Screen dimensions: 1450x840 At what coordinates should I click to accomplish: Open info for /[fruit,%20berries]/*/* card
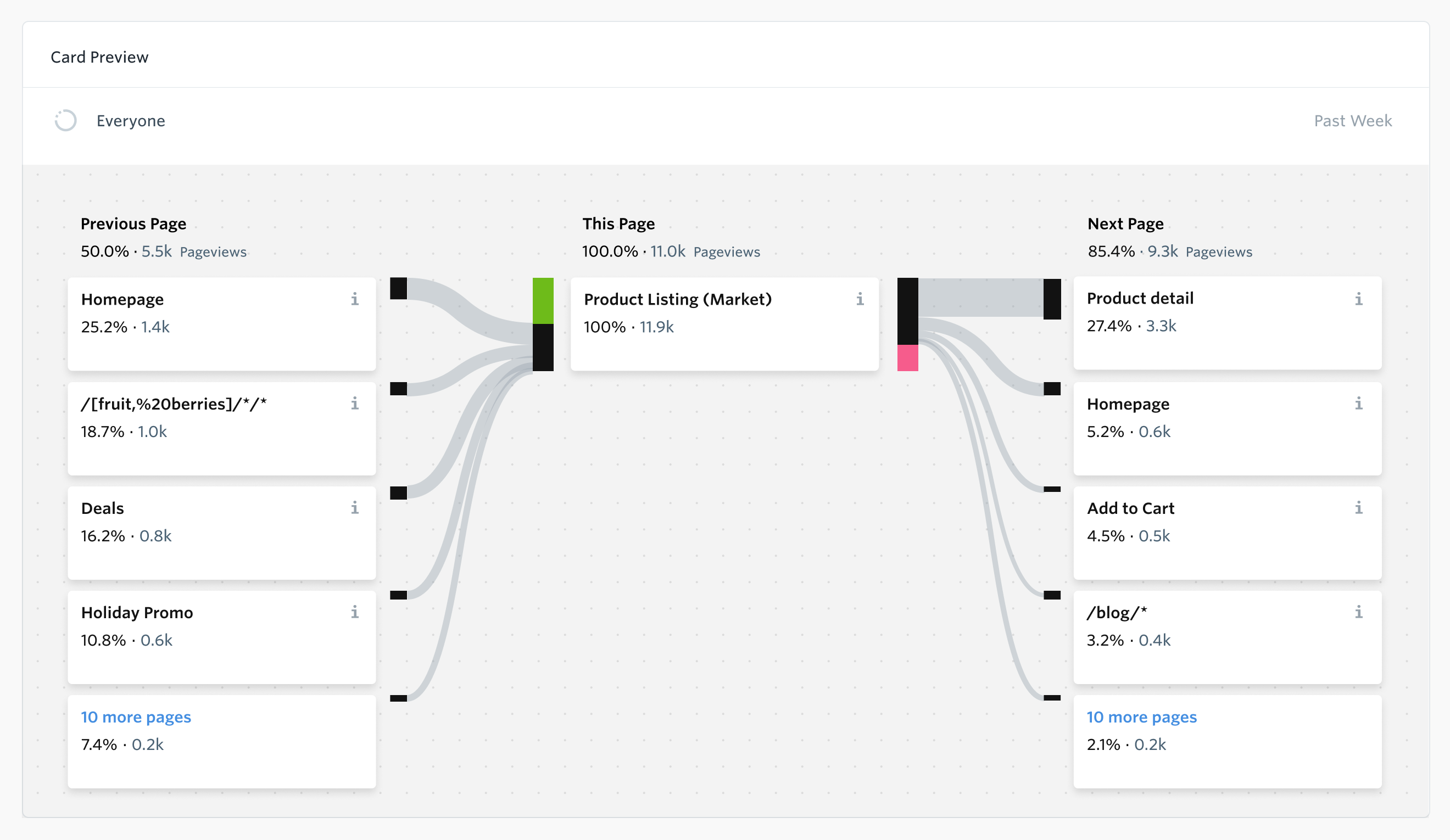click(355, 404)
